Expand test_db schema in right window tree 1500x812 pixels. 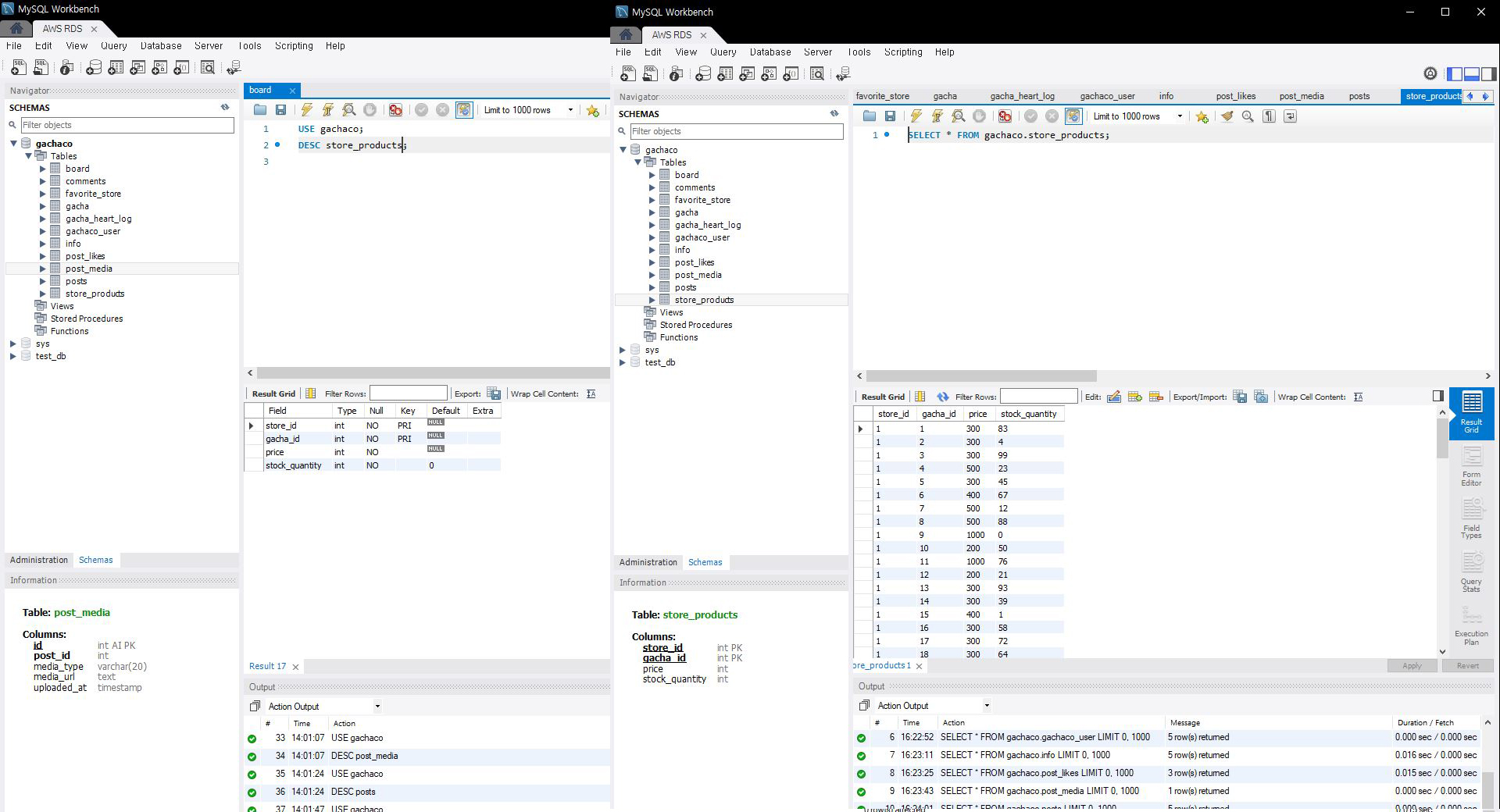(623, 362)
